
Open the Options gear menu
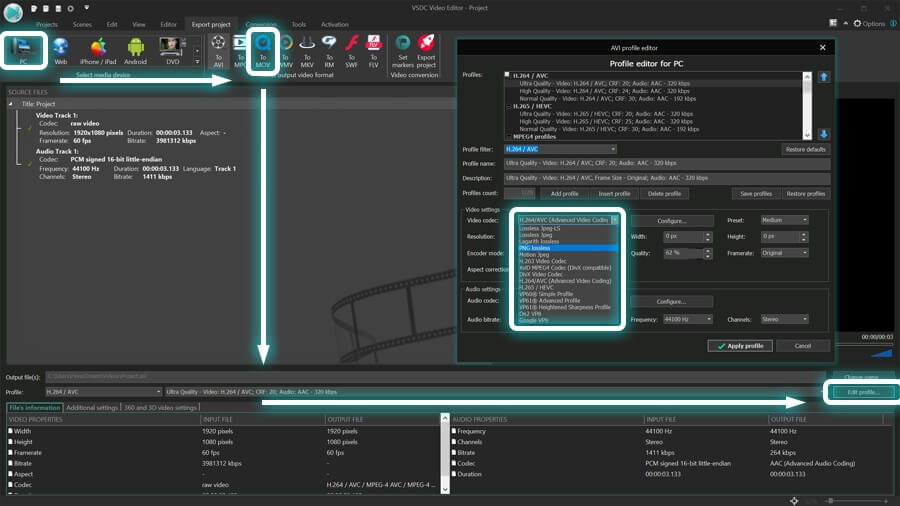coord(869,24)
